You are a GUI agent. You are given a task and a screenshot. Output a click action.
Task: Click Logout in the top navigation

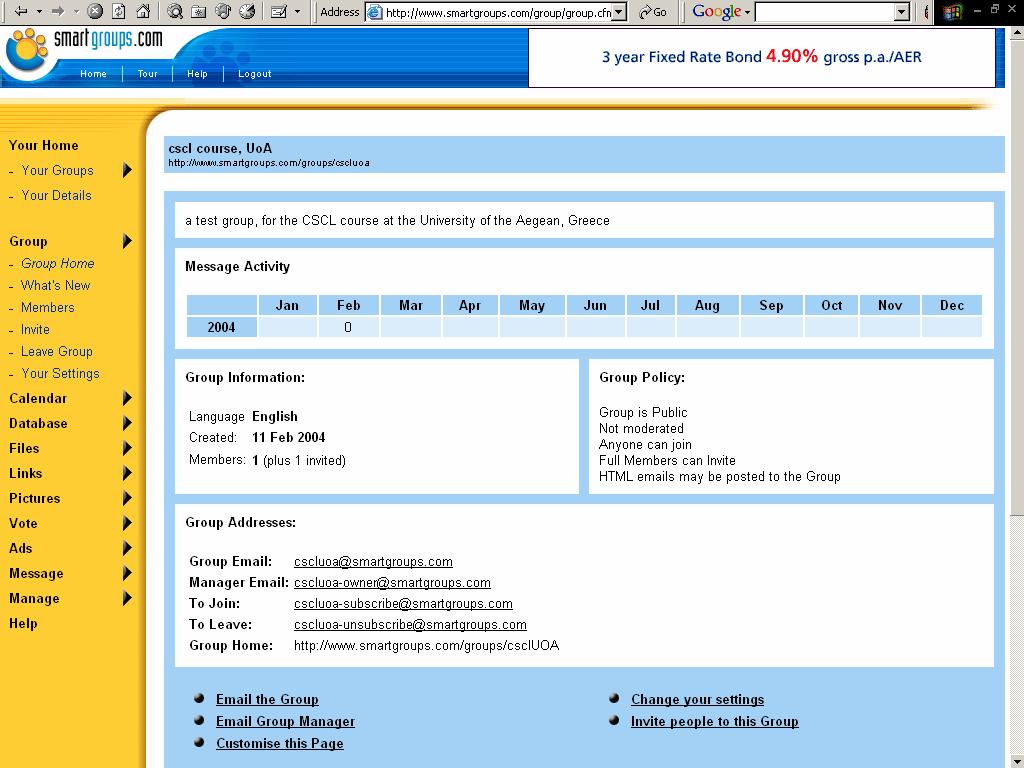coord(255,74)
